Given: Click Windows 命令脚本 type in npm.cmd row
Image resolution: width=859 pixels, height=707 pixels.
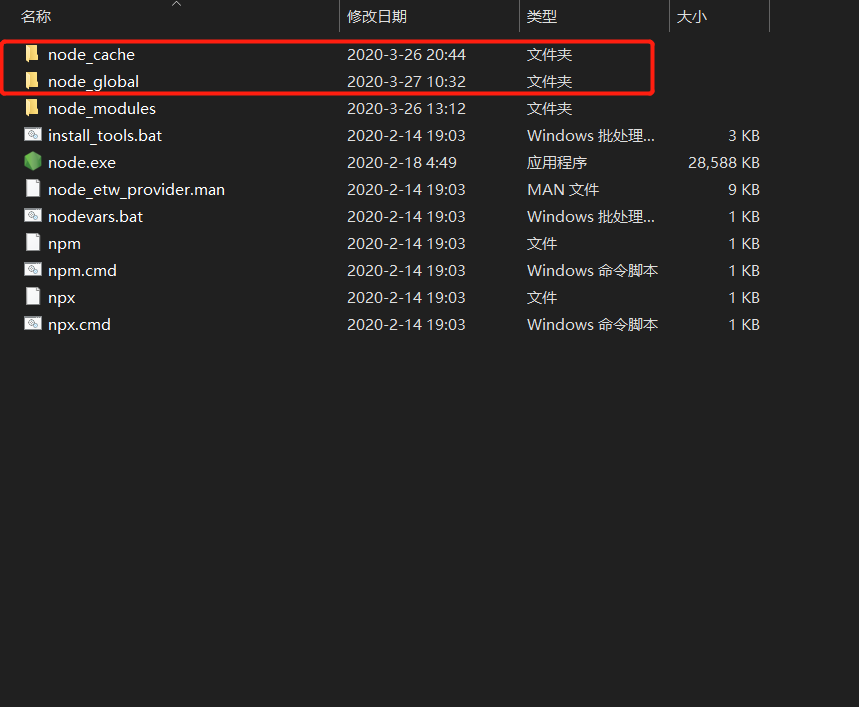Looking at the screenshot, I should [x=592, y=271].
